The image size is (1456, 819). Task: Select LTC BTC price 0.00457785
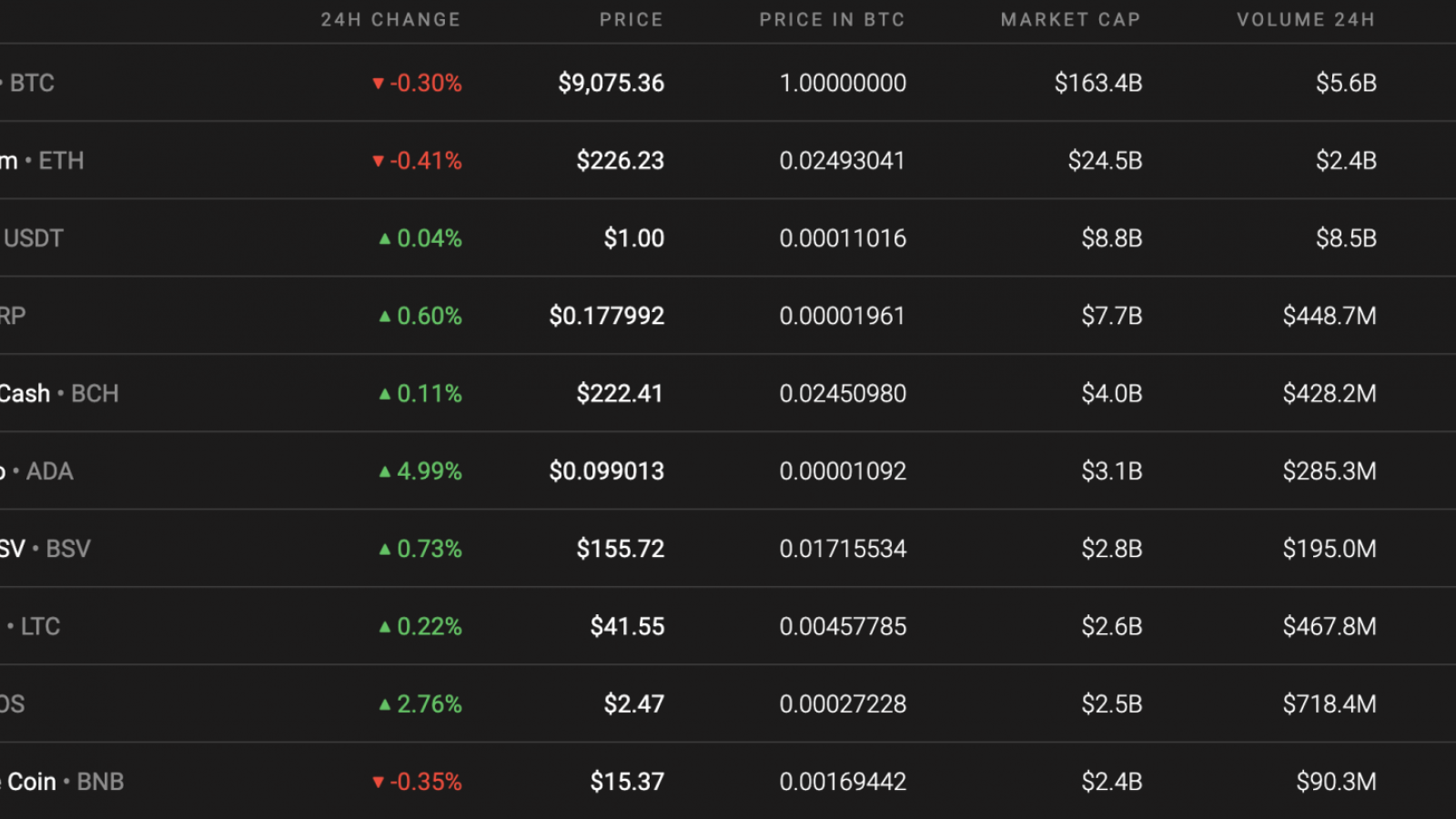(844, 627)
